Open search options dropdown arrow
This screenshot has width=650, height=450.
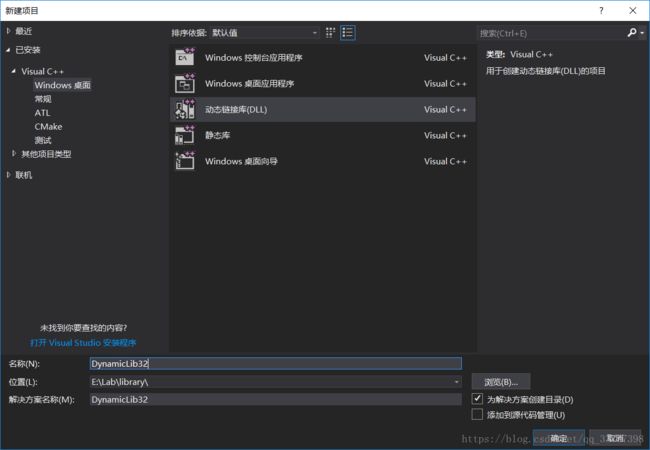tap(642, 32)
